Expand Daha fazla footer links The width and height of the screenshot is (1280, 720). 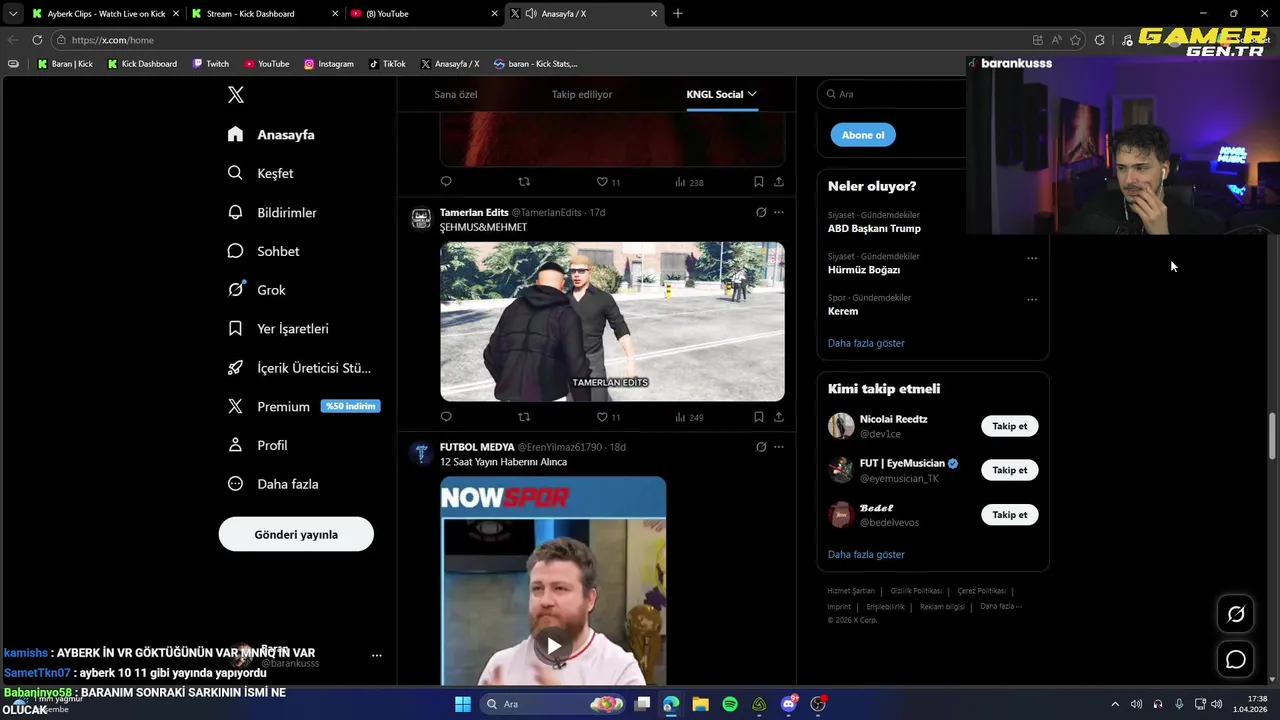coord(1000,606)
